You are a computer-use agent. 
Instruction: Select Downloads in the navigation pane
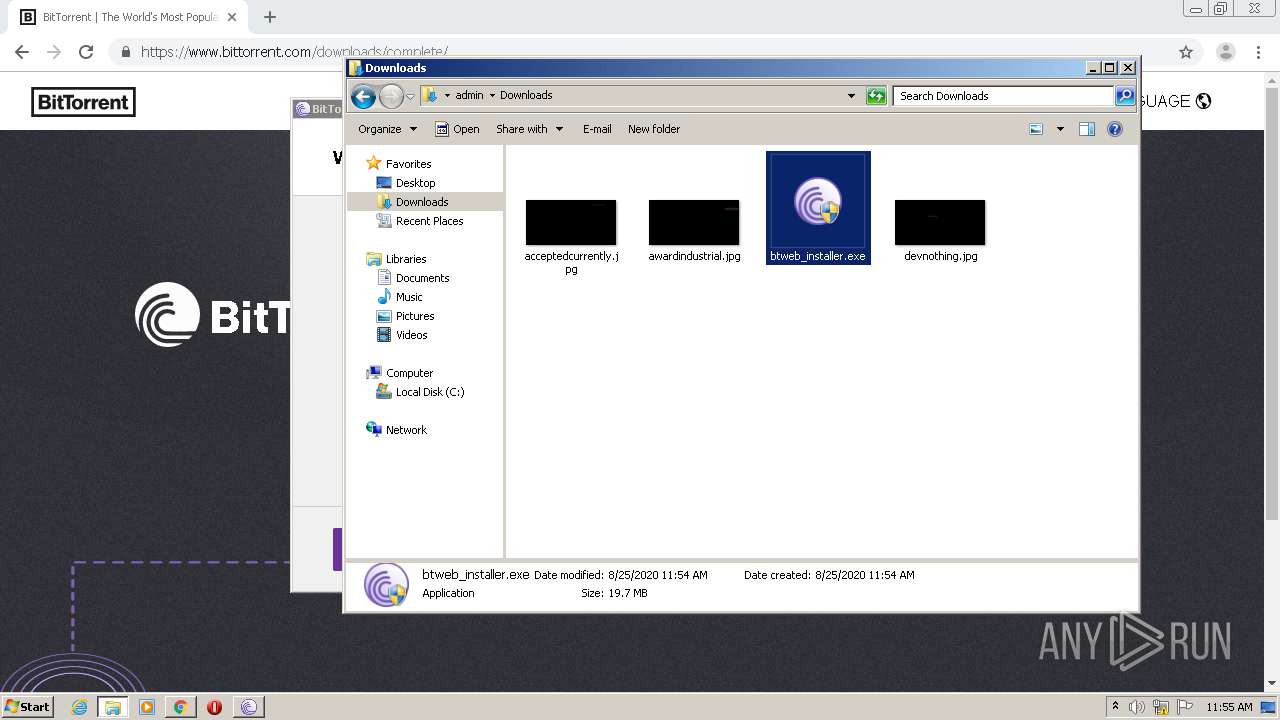[413, 202]
